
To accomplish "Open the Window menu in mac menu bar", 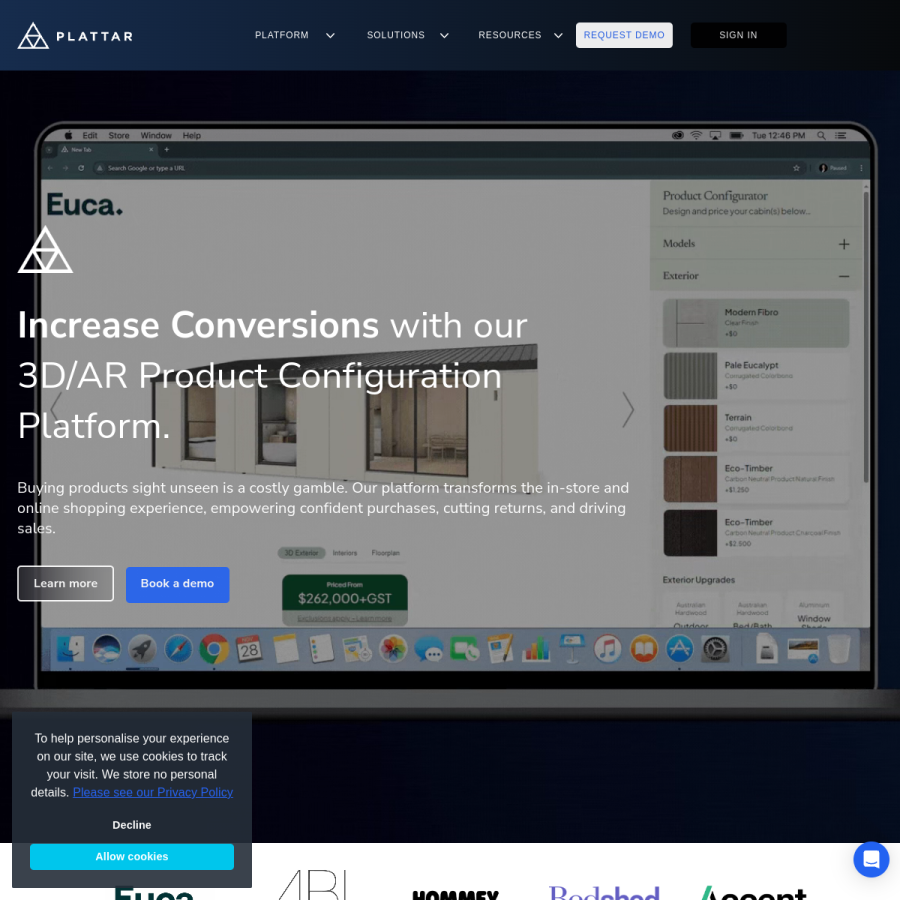I will [156, 135].
